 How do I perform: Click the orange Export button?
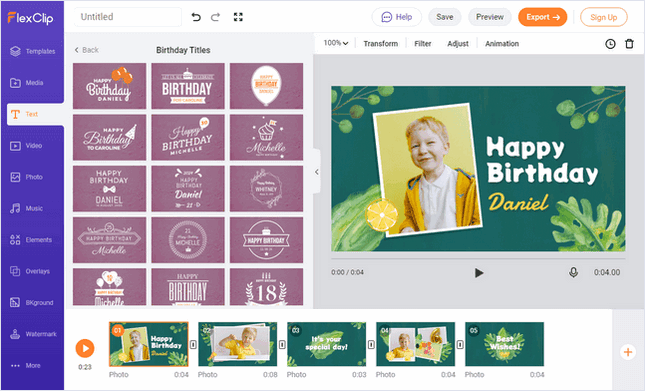(x=543, y=17)
